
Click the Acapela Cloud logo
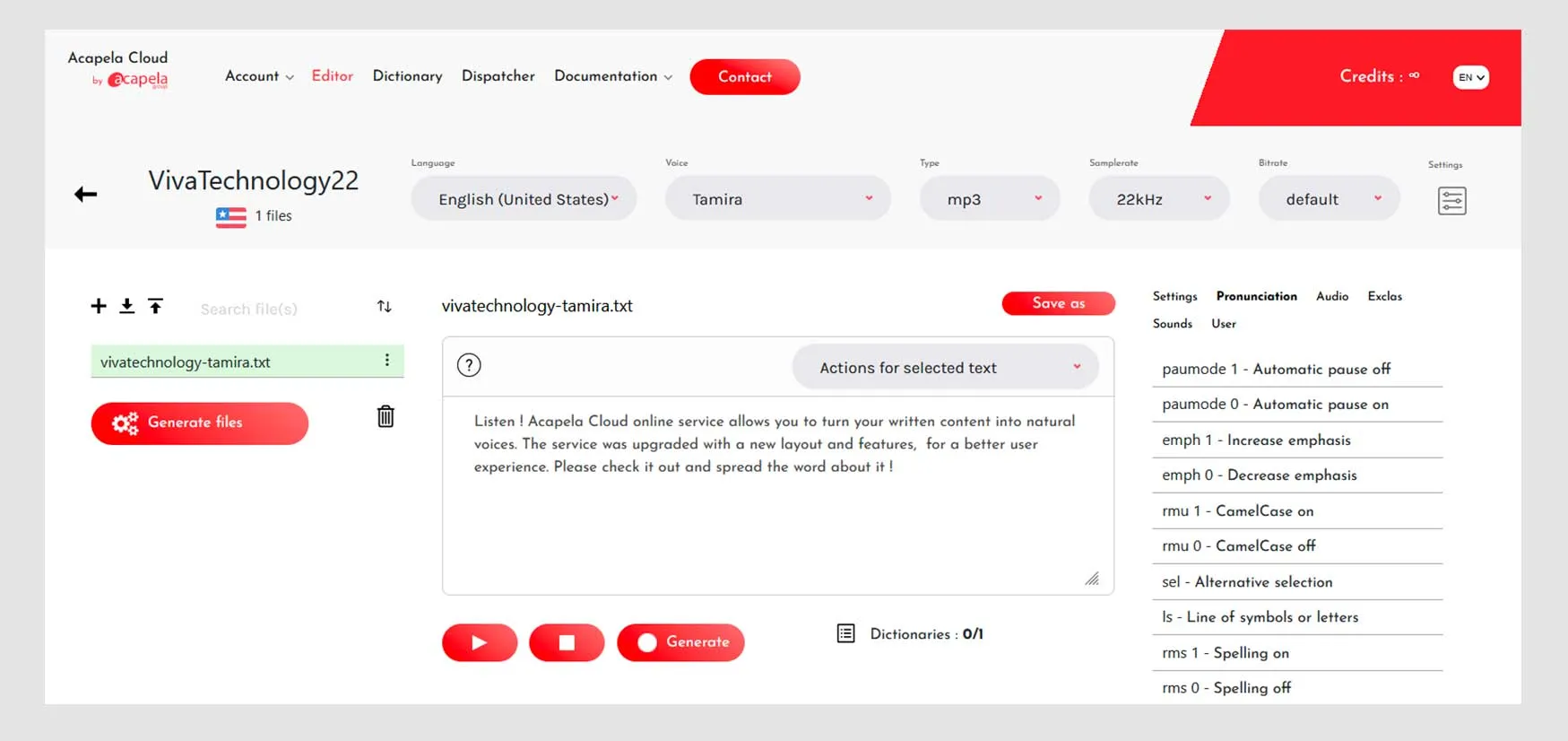118,68
